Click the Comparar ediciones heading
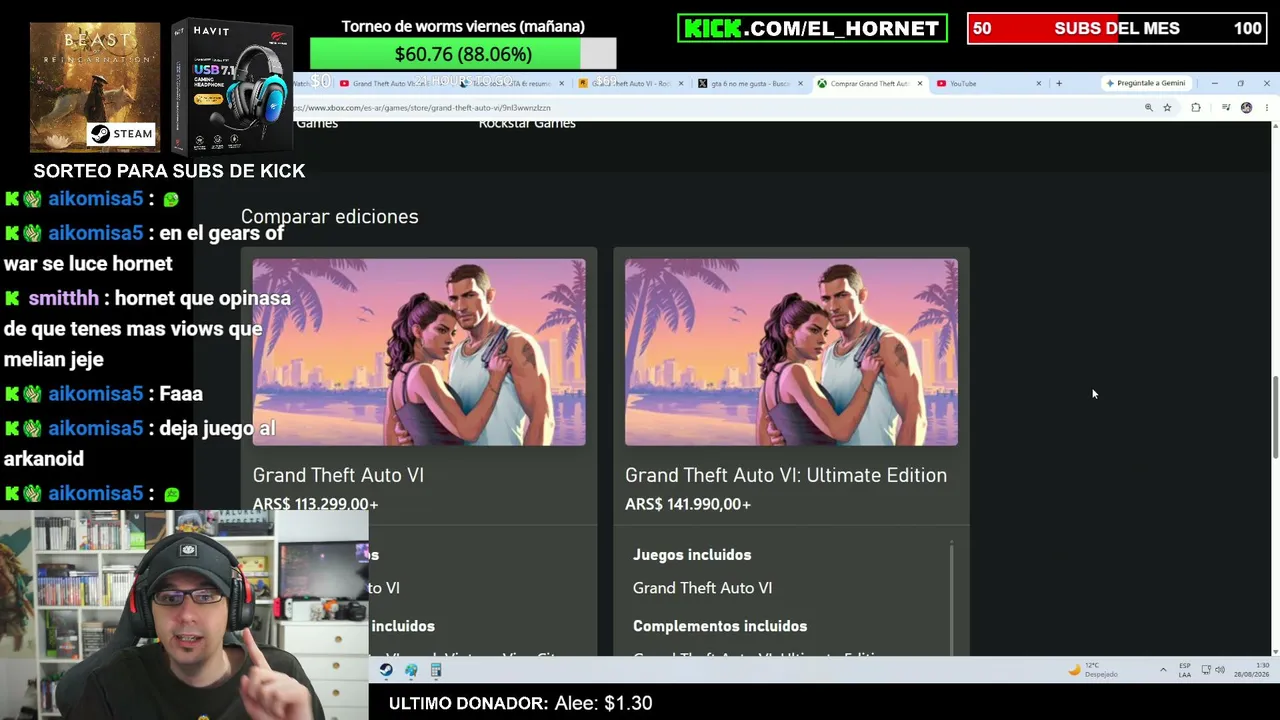Screen dimensions: 1280x720 pos(329,216)
